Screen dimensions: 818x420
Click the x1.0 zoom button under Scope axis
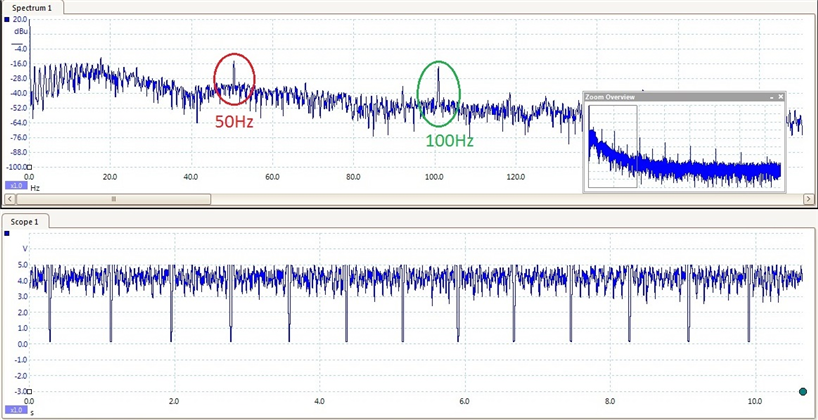pyautogui.click(x=16, y=410)
